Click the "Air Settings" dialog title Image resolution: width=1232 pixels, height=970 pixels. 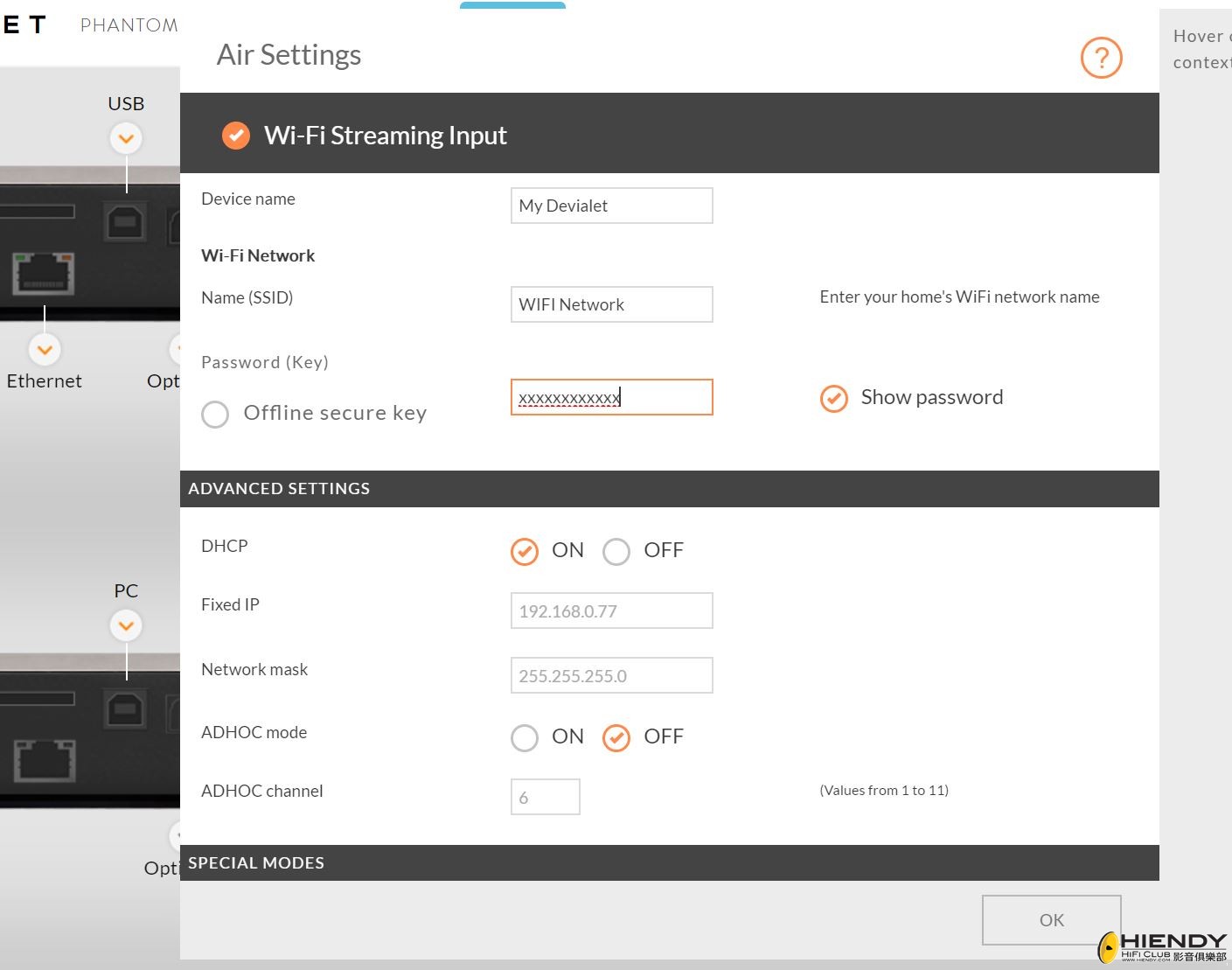pyautogui.click(x=289, y=55)
